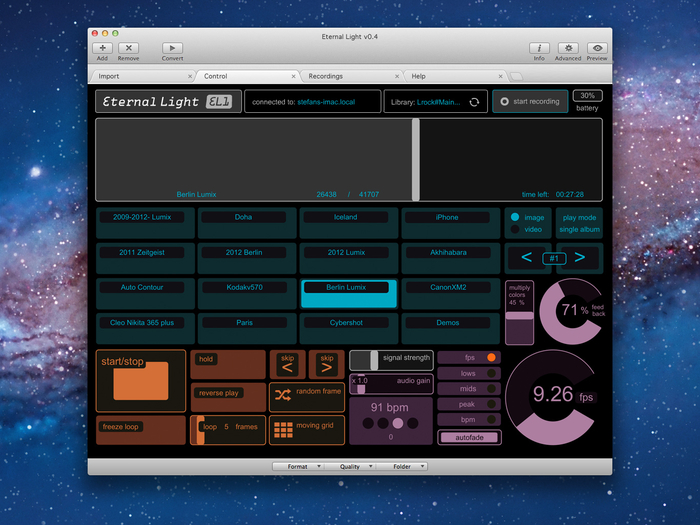This screenshot has width=700, height=525.
Task: Toggle the fps audio mode indicator
Action: [492, 357]
